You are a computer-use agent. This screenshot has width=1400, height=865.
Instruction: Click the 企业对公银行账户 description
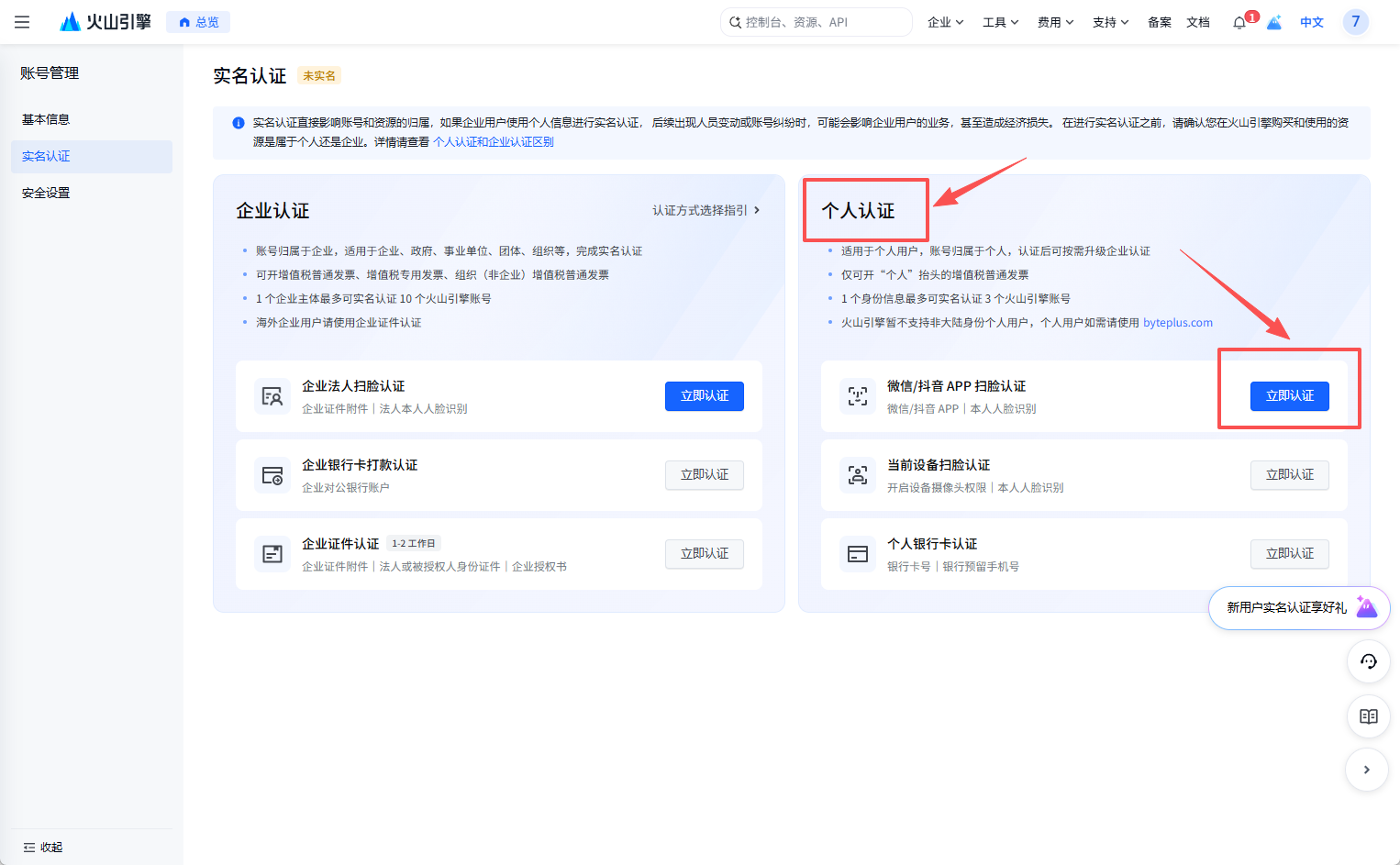click(x=346, y=488)
